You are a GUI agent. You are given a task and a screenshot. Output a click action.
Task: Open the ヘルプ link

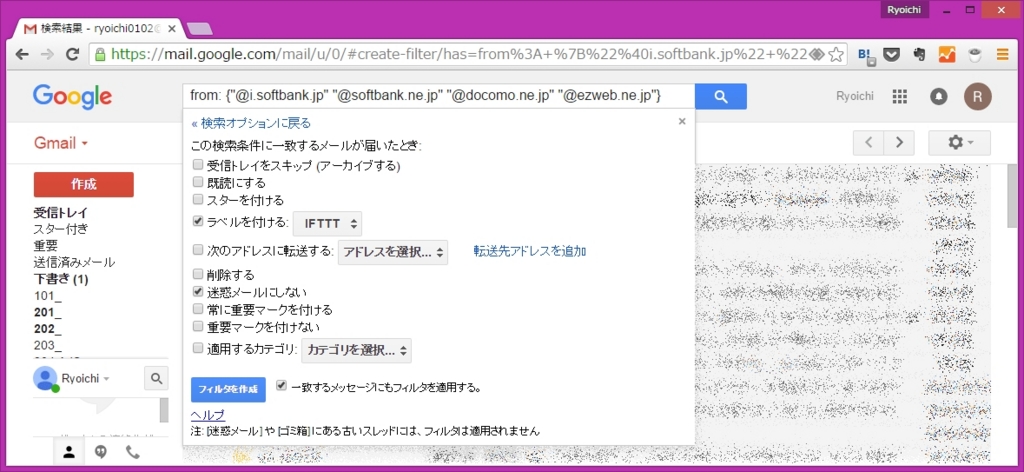coord(208,415)
